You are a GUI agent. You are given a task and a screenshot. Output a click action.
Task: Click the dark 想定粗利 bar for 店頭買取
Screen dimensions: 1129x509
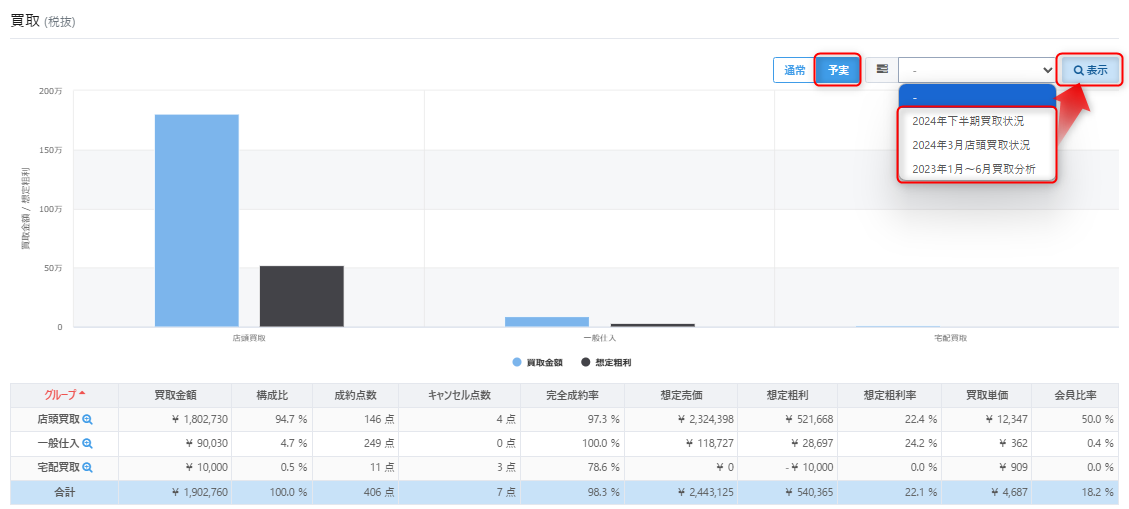[301, 296]
